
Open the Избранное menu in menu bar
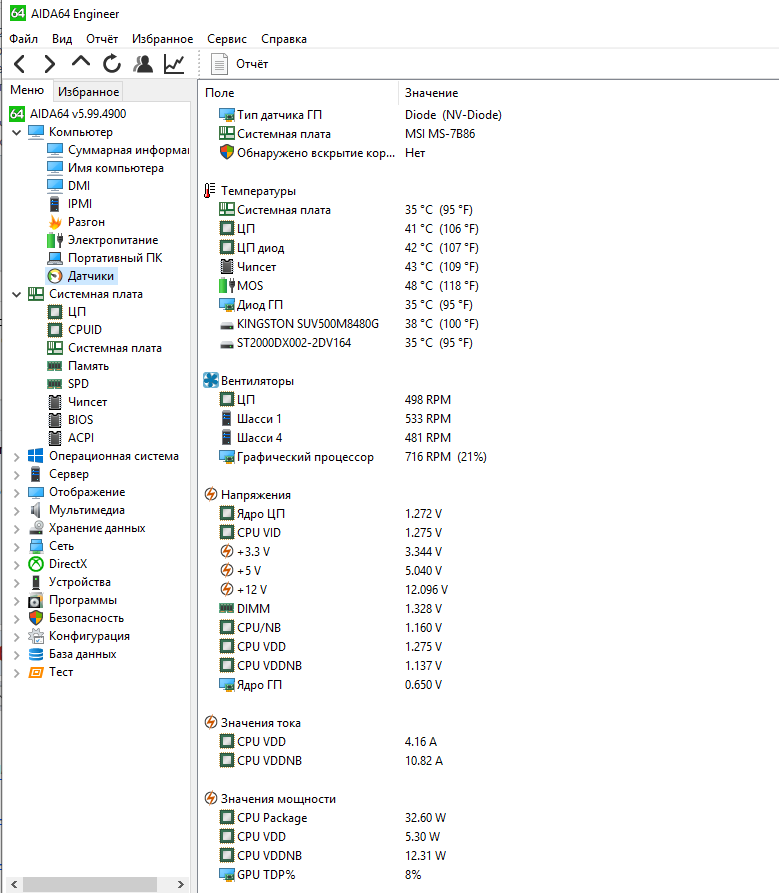(162, 39)
